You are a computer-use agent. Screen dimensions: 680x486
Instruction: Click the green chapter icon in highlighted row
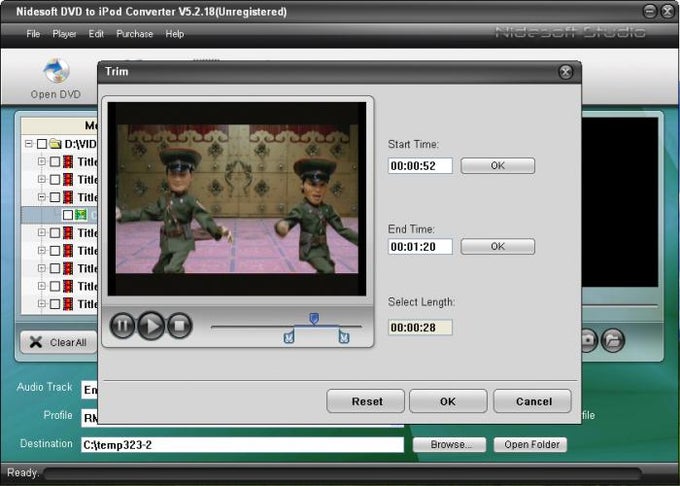(x=81, y=215)
